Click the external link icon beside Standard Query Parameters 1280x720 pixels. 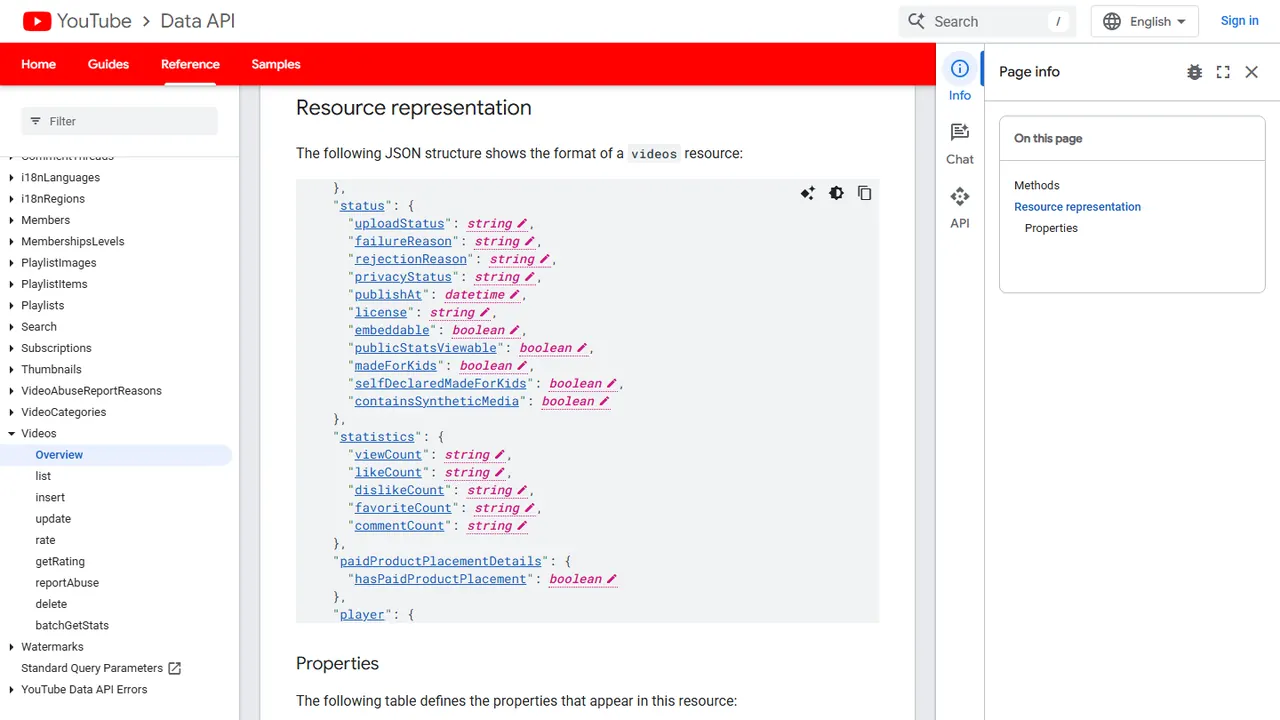click(174, 668)
